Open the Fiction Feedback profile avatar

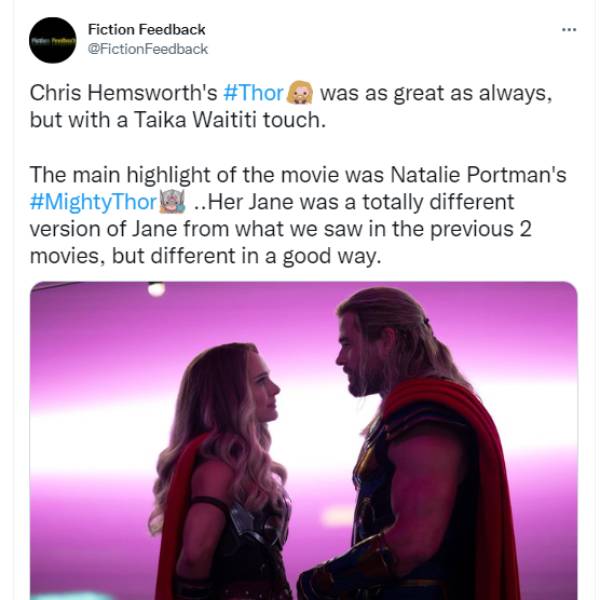pyautogui.click(x=52, y=40)
